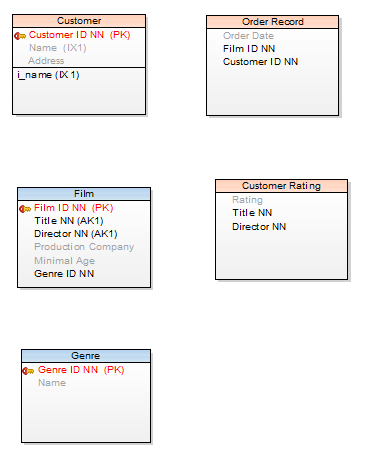Click the Genre ID primary key icon

click(28, 371)
